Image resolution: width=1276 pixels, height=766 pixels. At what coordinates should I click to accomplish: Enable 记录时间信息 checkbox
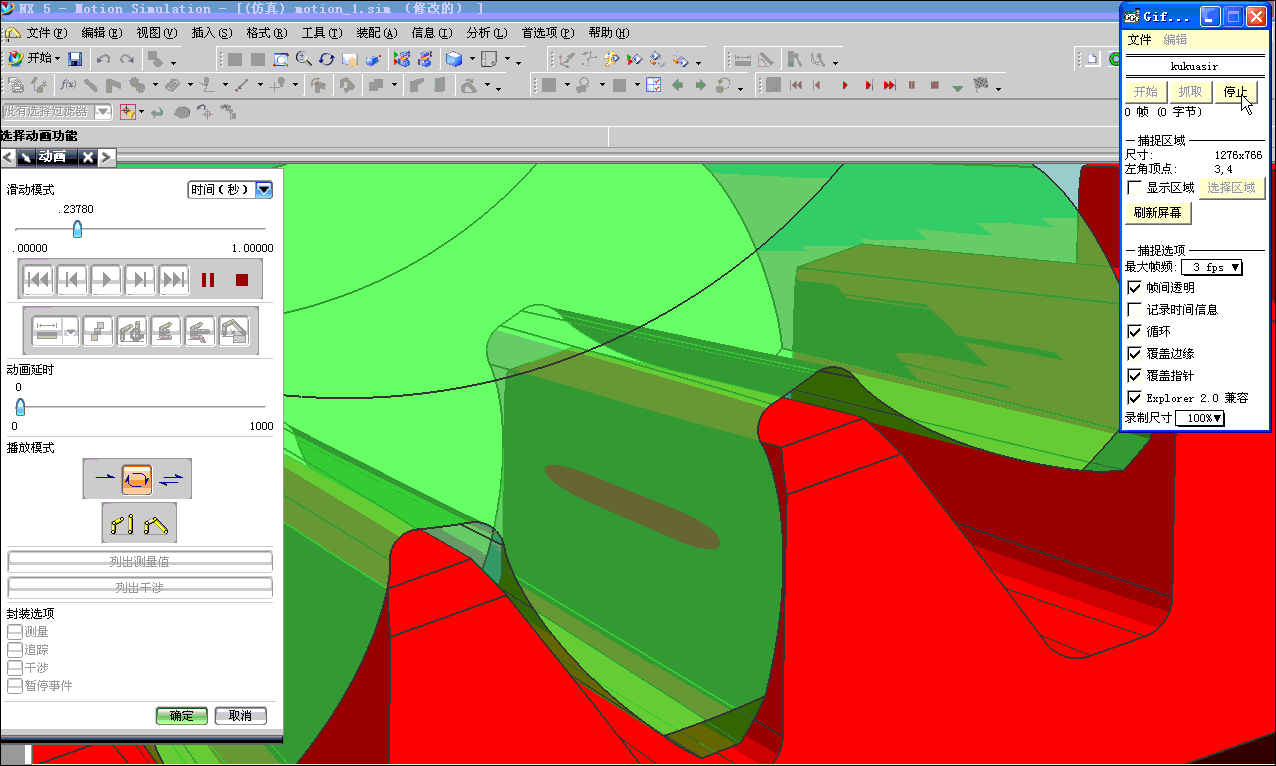[x=1134, y=309]
